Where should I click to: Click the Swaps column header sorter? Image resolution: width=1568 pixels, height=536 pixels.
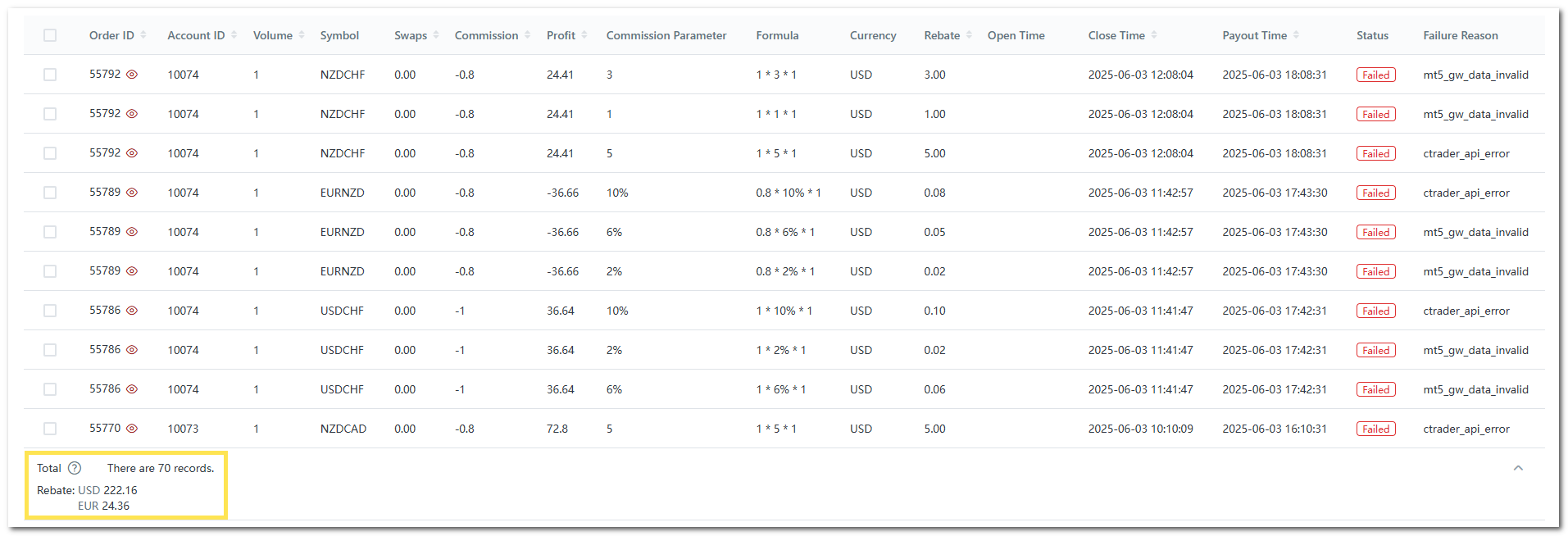[x=436, y=35]
